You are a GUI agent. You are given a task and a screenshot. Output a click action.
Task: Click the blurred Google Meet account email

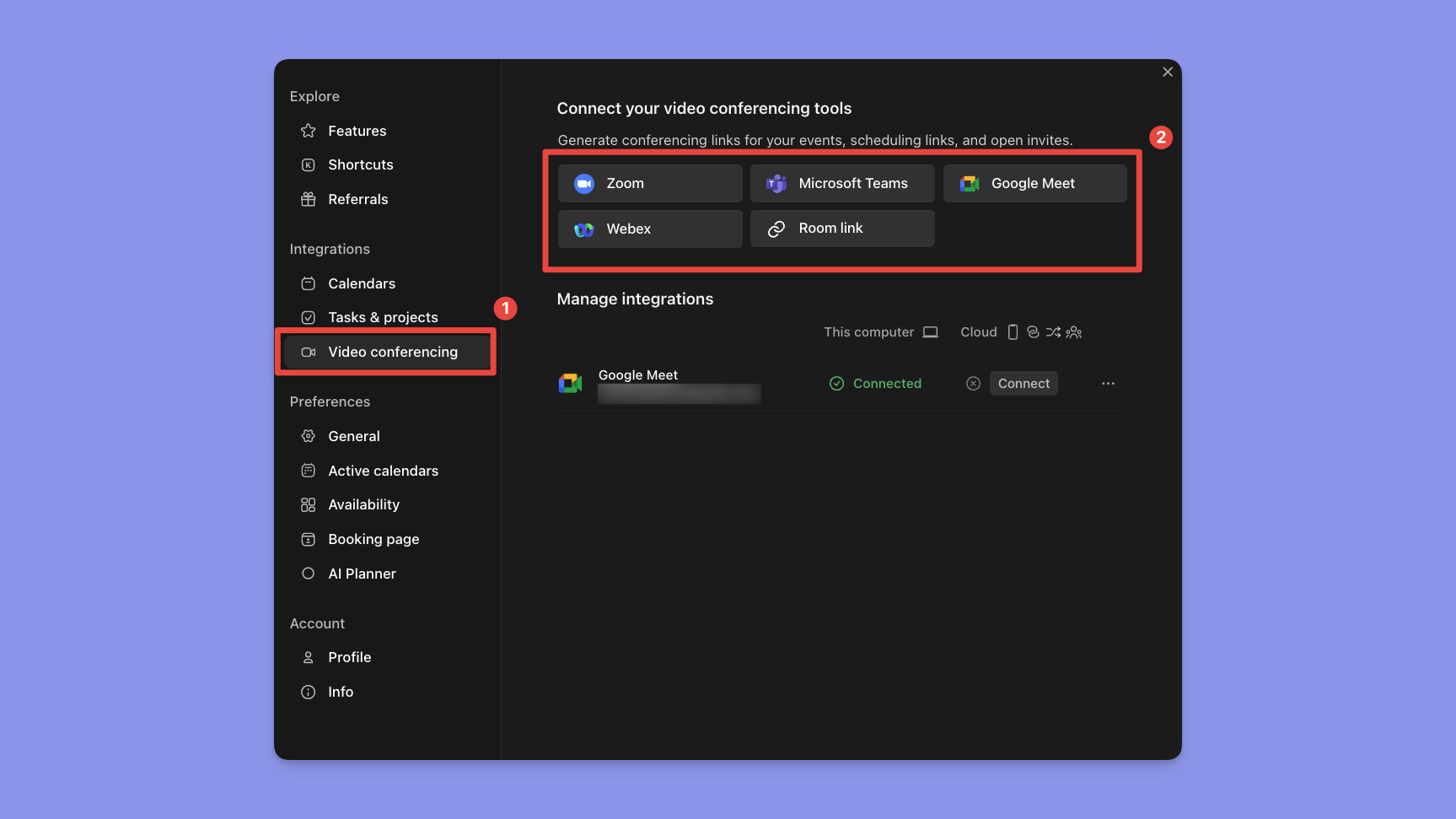coord(680,394)
